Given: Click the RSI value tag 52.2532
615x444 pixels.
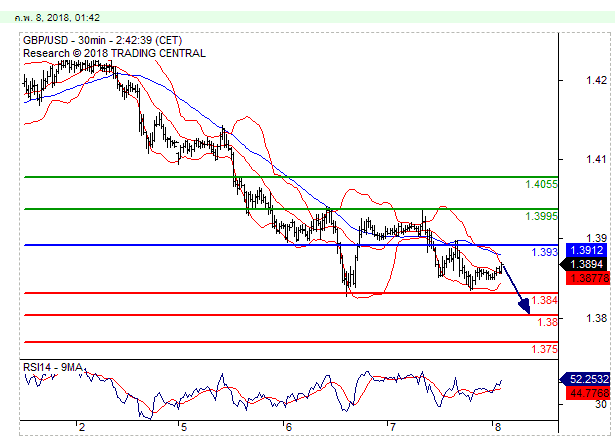Looking at the screenshot, I should click(x=586, y=379).
